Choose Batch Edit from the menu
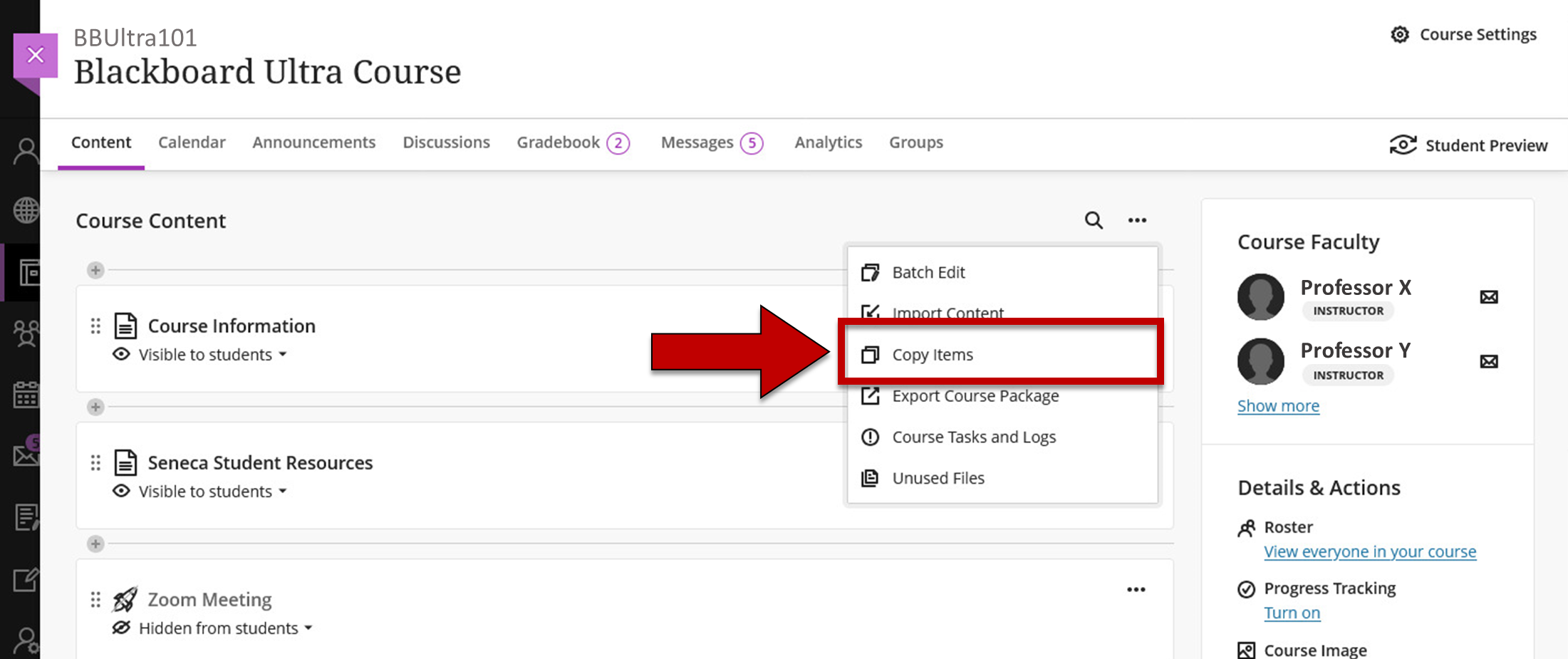The image size is (1568, 659). [x=1002, y=272]
